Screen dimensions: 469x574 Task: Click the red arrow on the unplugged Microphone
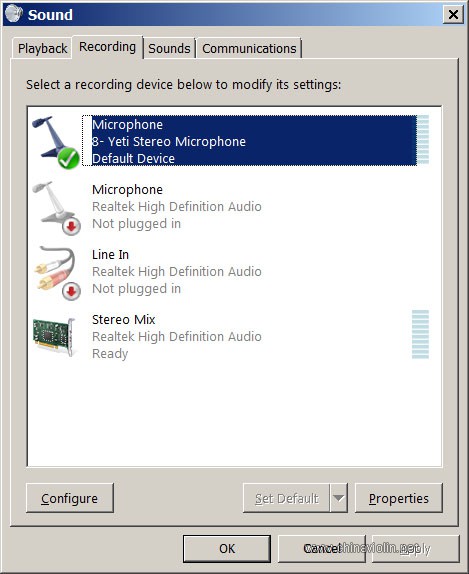pos(71,226)
